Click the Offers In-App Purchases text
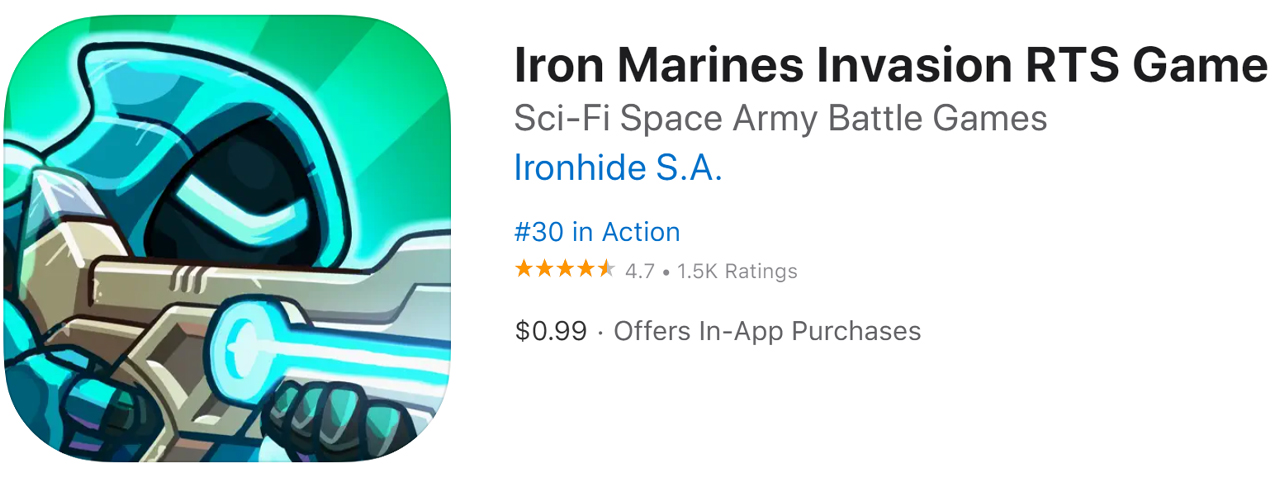Viewport: 1280px width, 477px height. [x=767, y=331]
